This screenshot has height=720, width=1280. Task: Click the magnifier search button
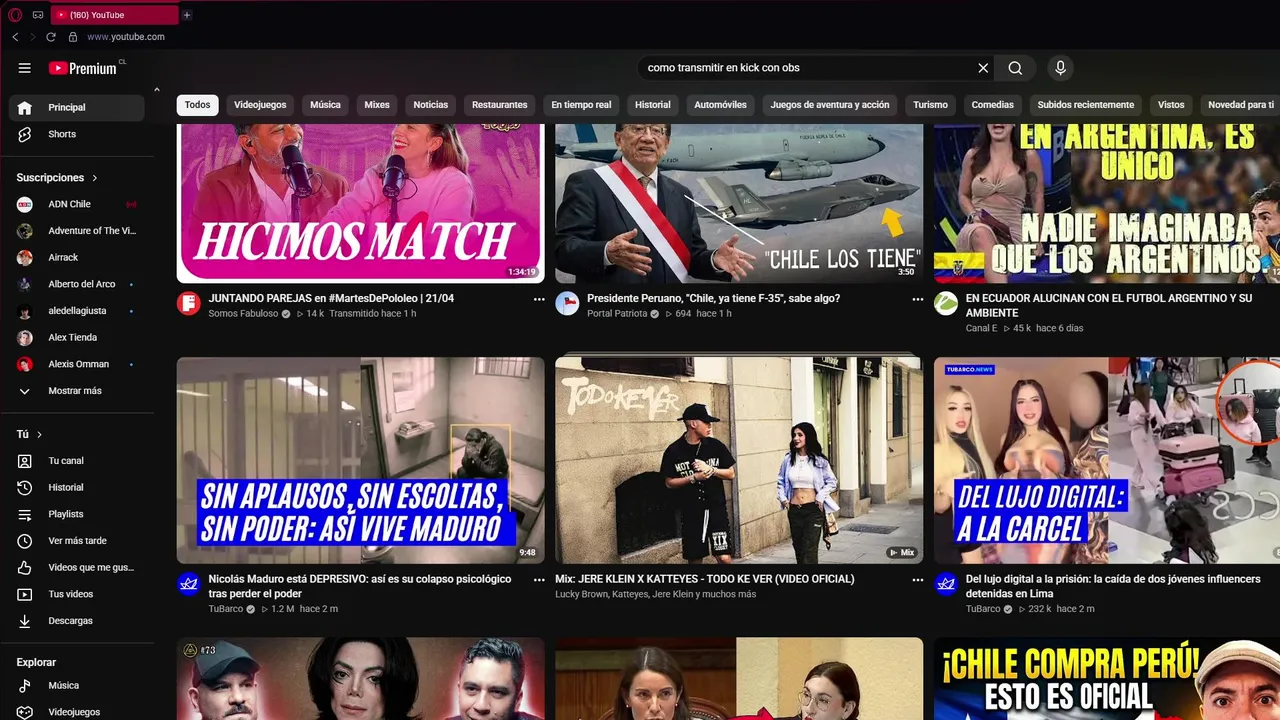click(x=1015, y=68)
